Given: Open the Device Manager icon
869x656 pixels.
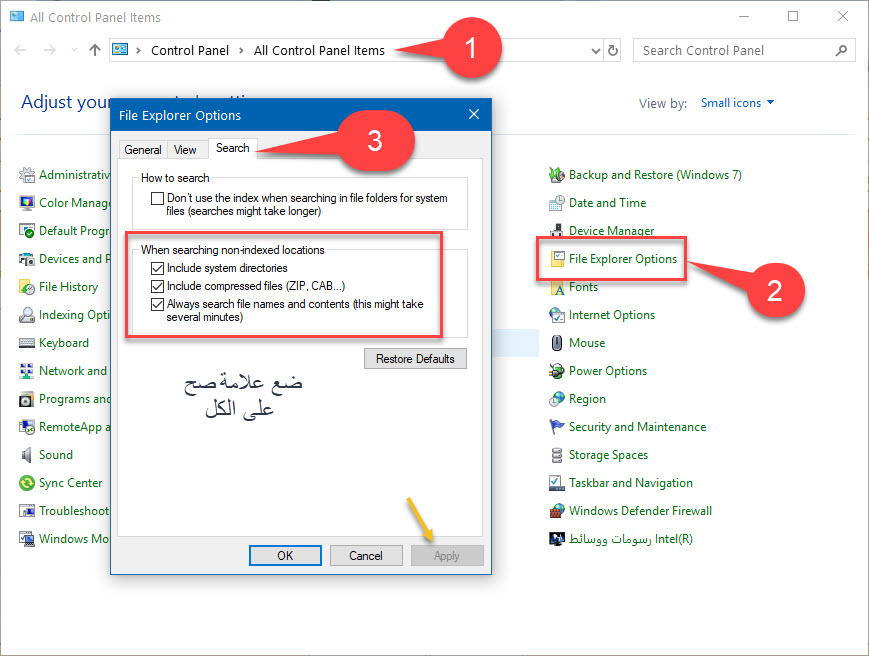Looking at the screenshot, I should pos(557,231).
